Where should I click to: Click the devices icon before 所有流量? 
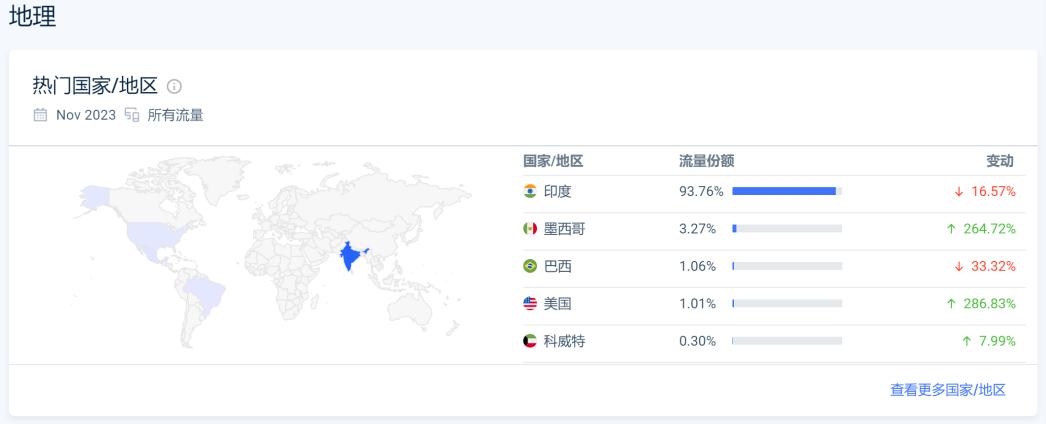click(132, 115)
